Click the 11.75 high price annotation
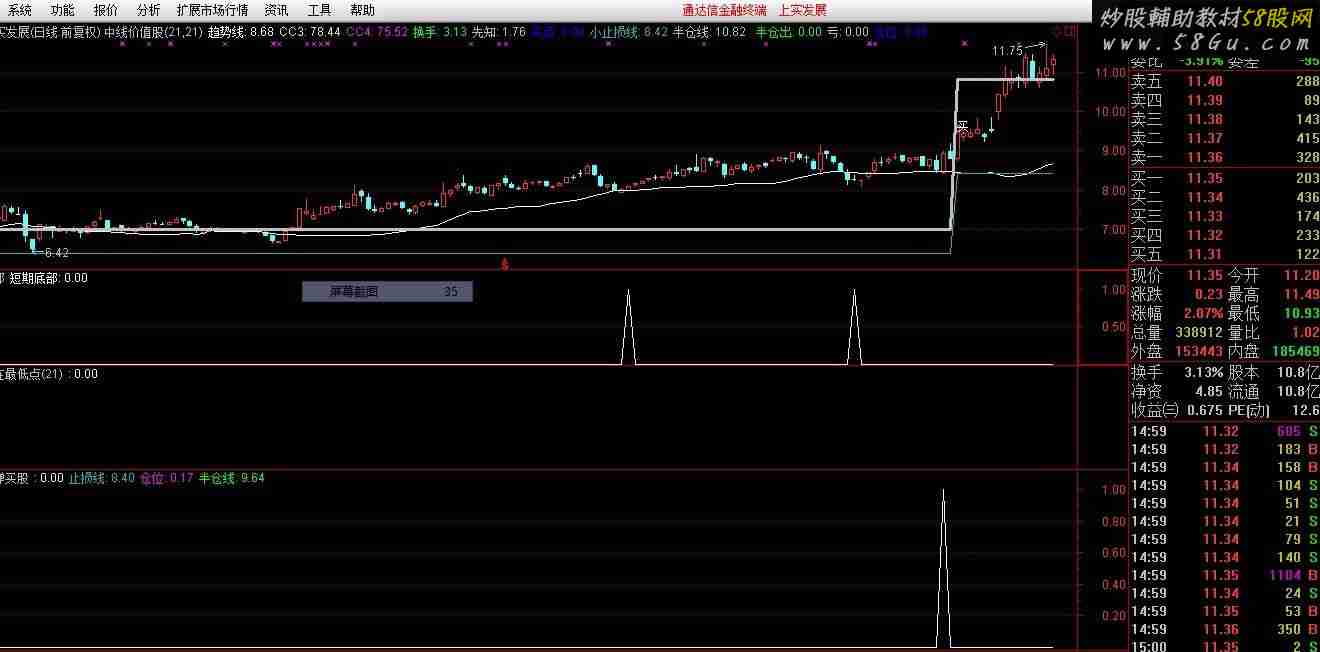Screen dimensions: 1320x652 (1007, 51)
